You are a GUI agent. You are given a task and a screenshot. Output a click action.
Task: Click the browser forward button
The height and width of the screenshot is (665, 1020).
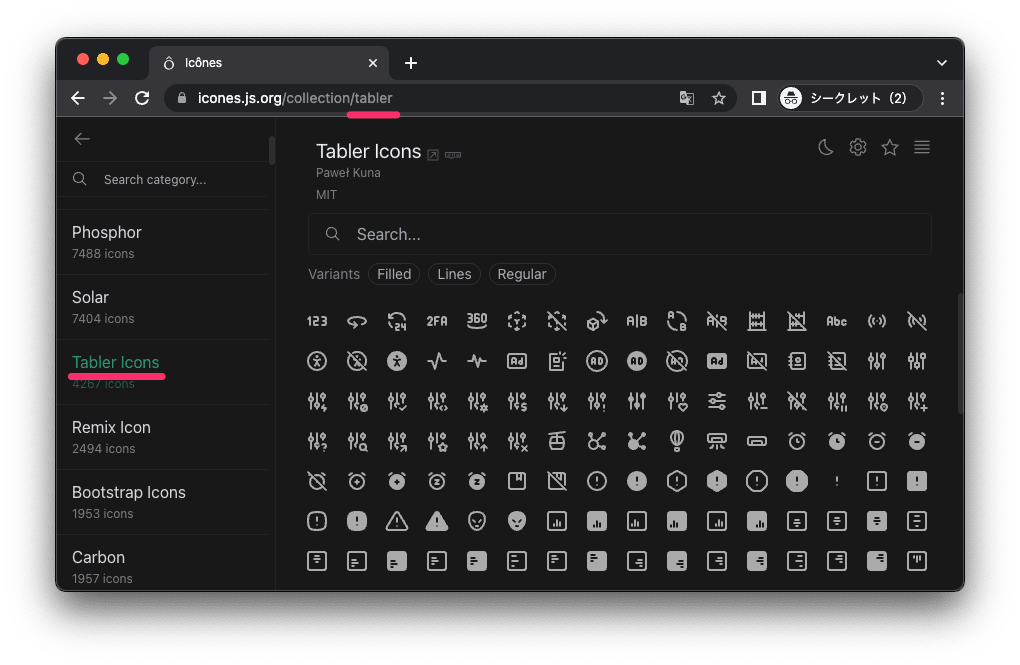tap(110, 98)
